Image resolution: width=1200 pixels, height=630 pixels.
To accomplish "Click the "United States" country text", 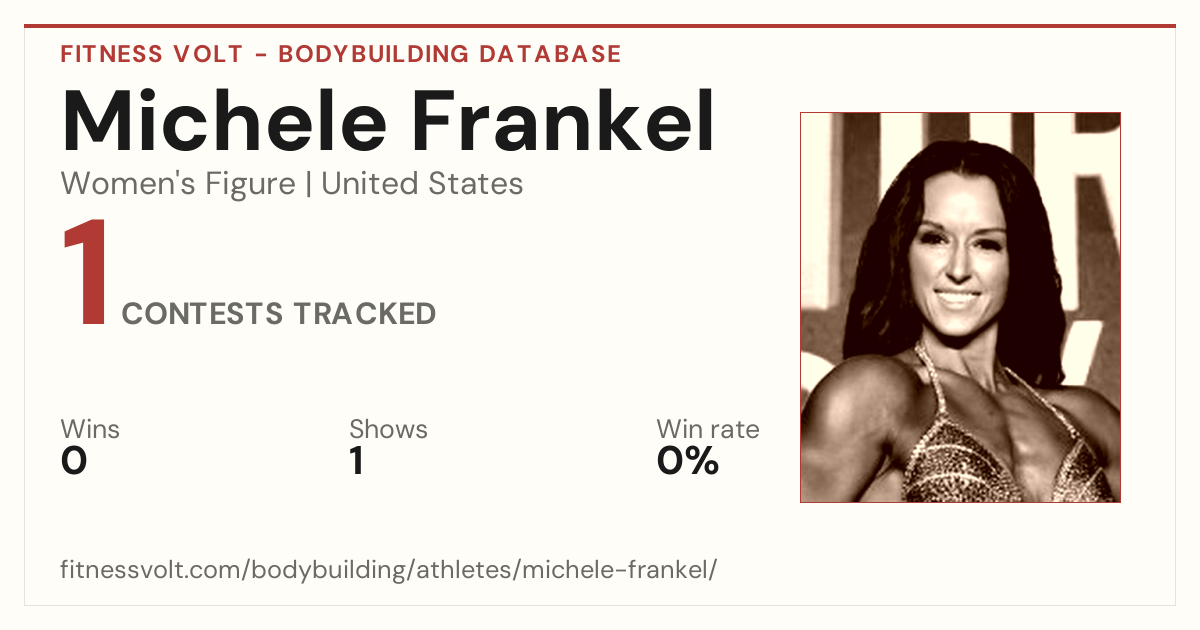I will [x=422, y=184].
